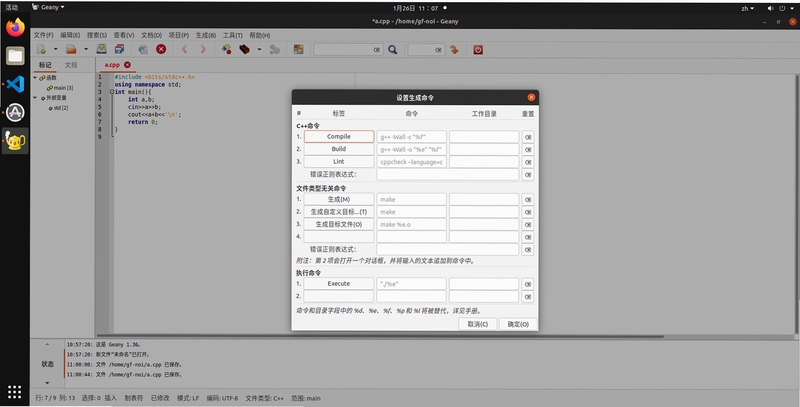800x407 pixels.
Task: Click the Run gears toolbar icon
Action: point(275,49)
